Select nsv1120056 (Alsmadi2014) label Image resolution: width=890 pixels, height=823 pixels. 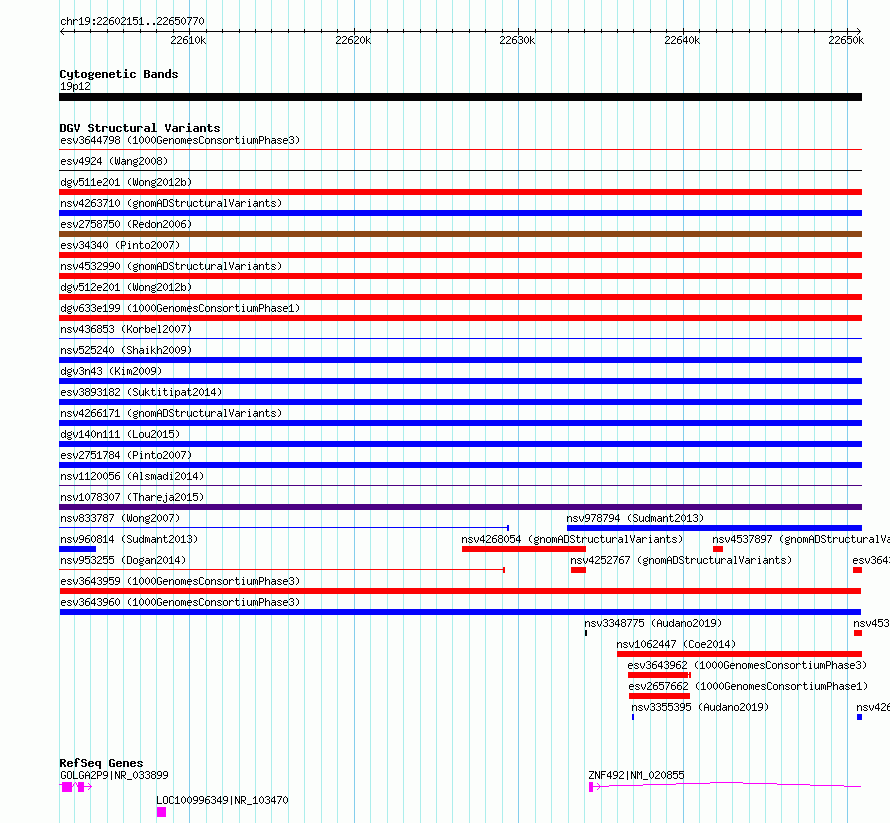tap(132, 476)
